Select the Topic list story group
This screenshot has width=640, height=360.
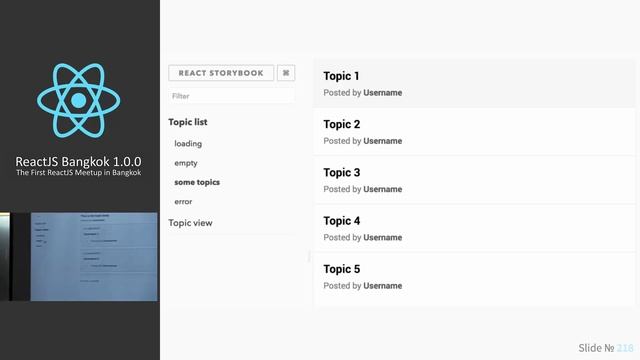tap(188, 122)
